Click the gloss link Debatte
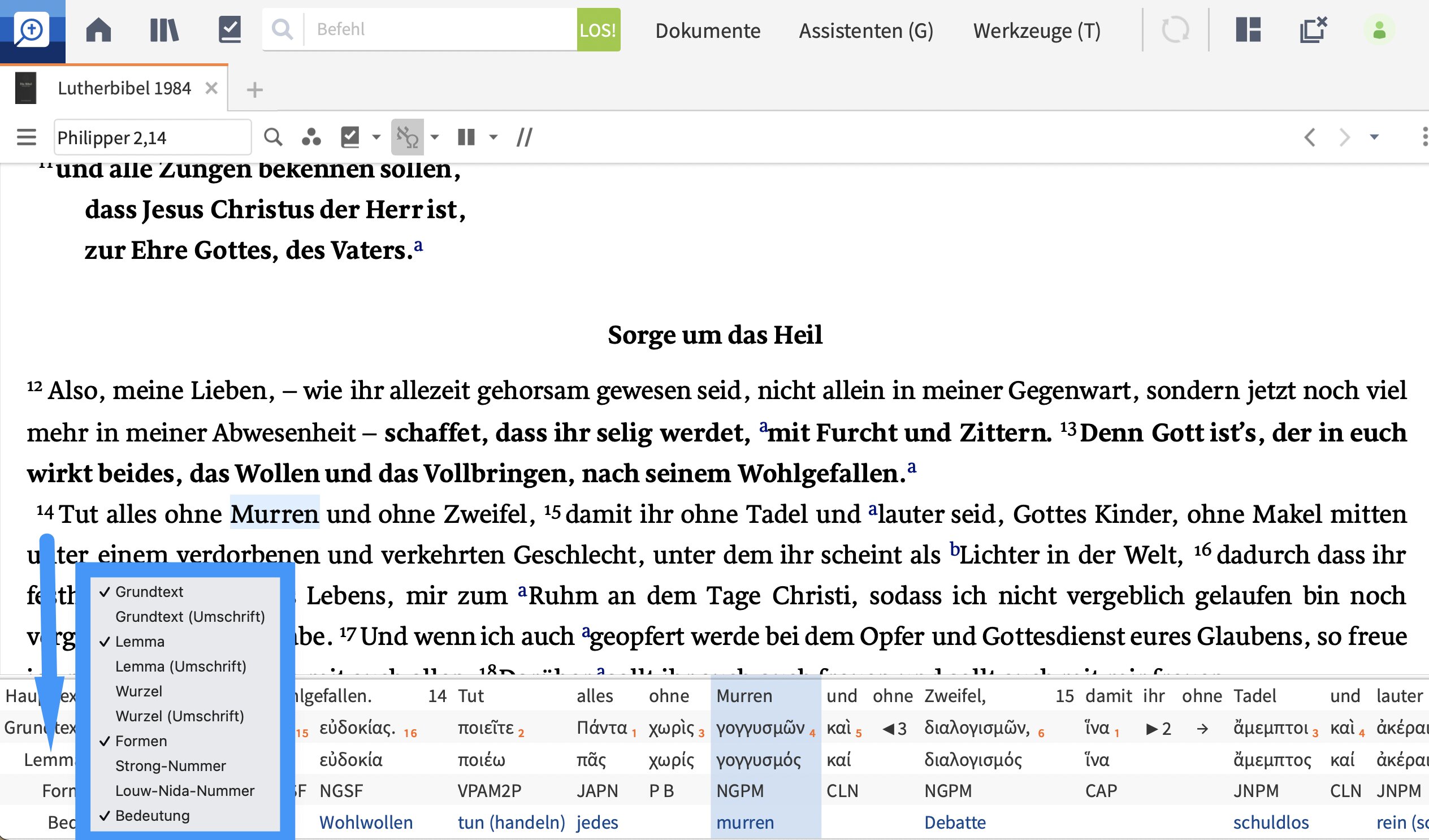The height and width of the screenshot is (840, 1429). [x=955, y=823]
